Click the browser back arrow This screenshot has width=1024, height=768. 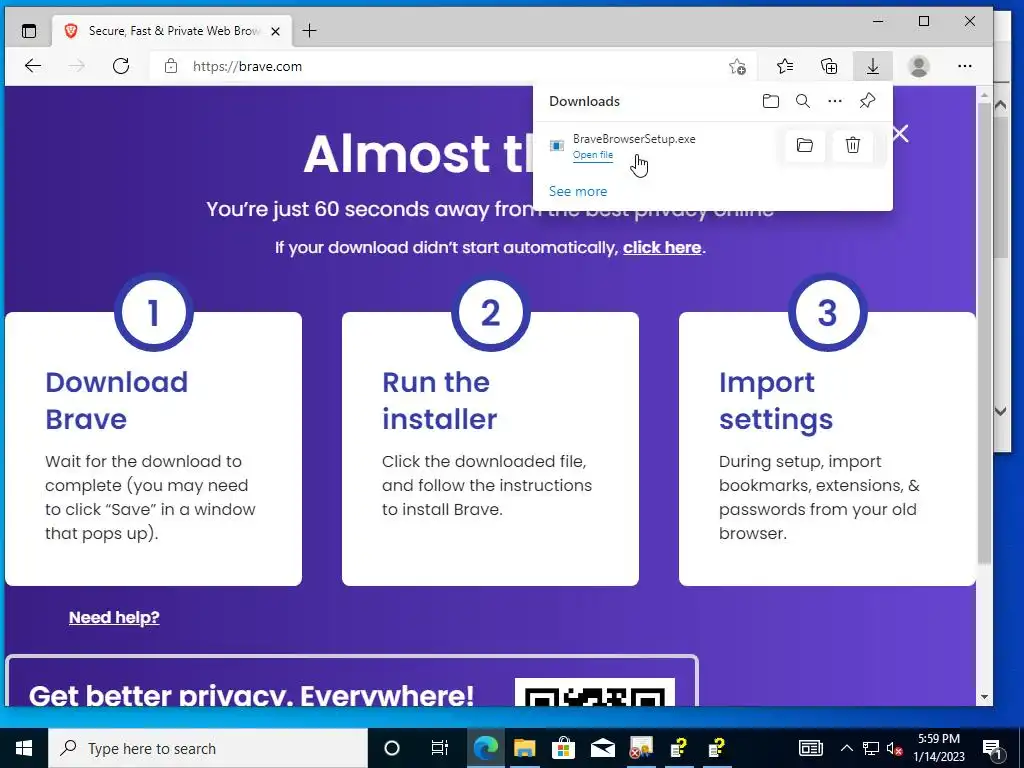[x=33, y=65]
